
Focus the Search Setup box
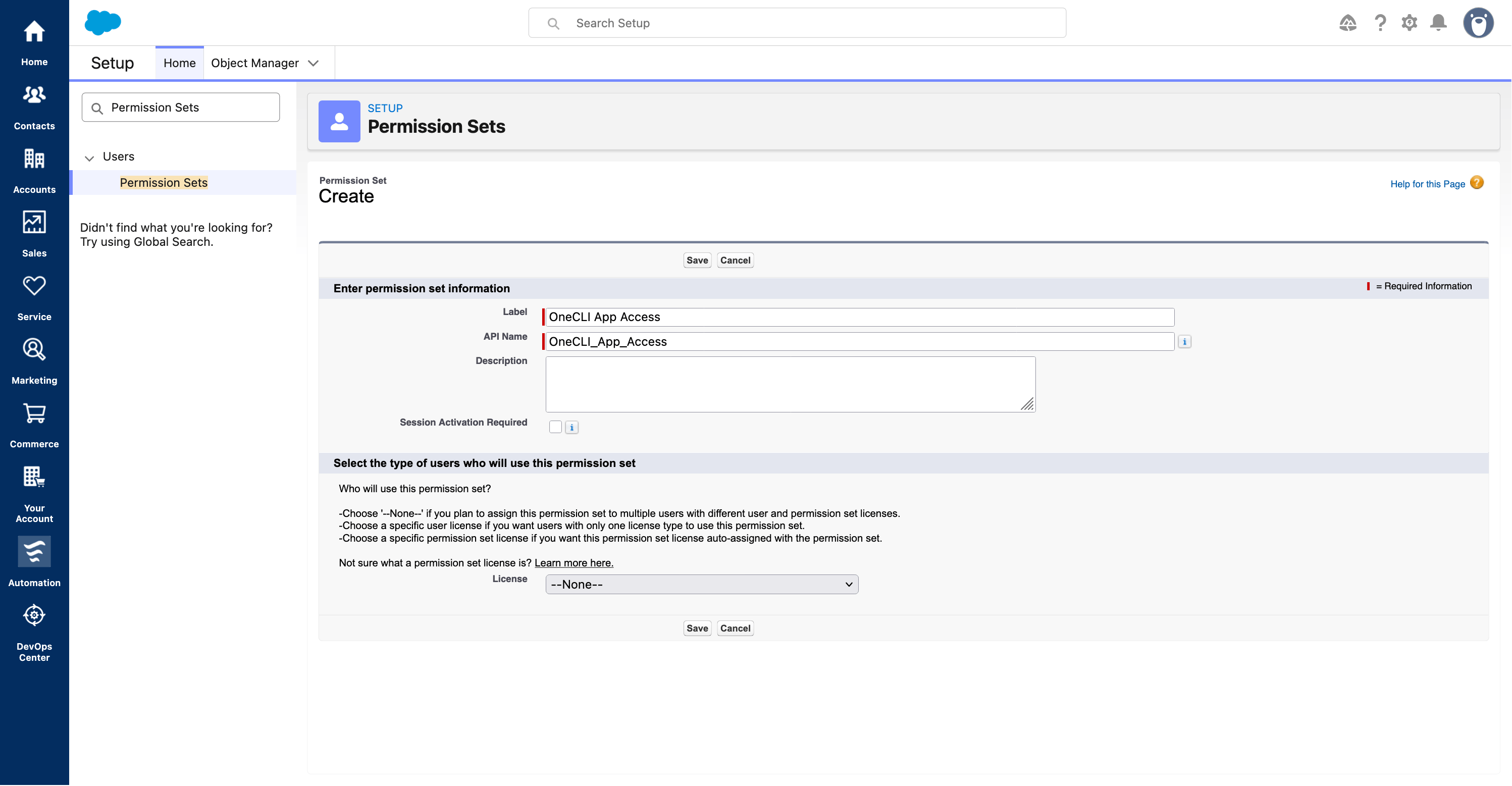(x=797, y=23)
